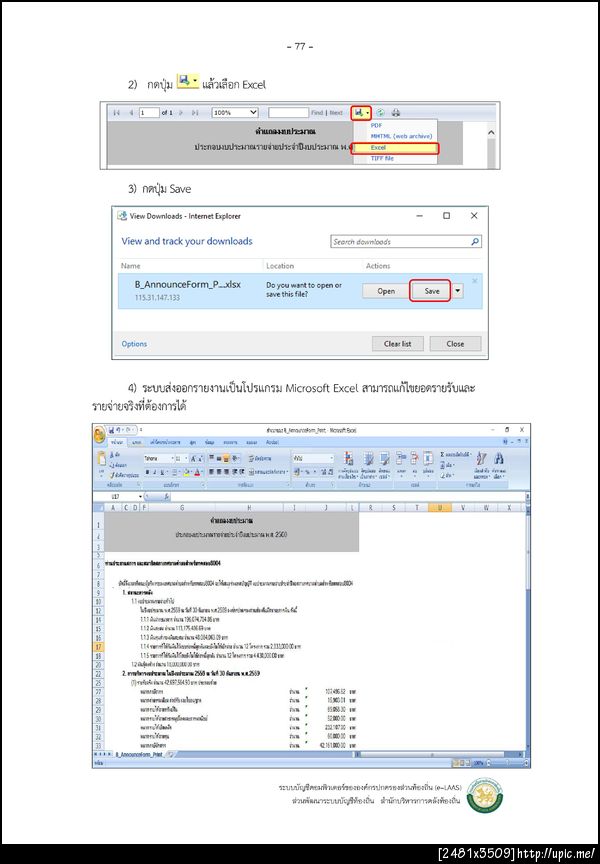The width and height of the screenshot is (600, 864).
Task: Choose Excel from the export menu
Action: click(x=395, y=148)
